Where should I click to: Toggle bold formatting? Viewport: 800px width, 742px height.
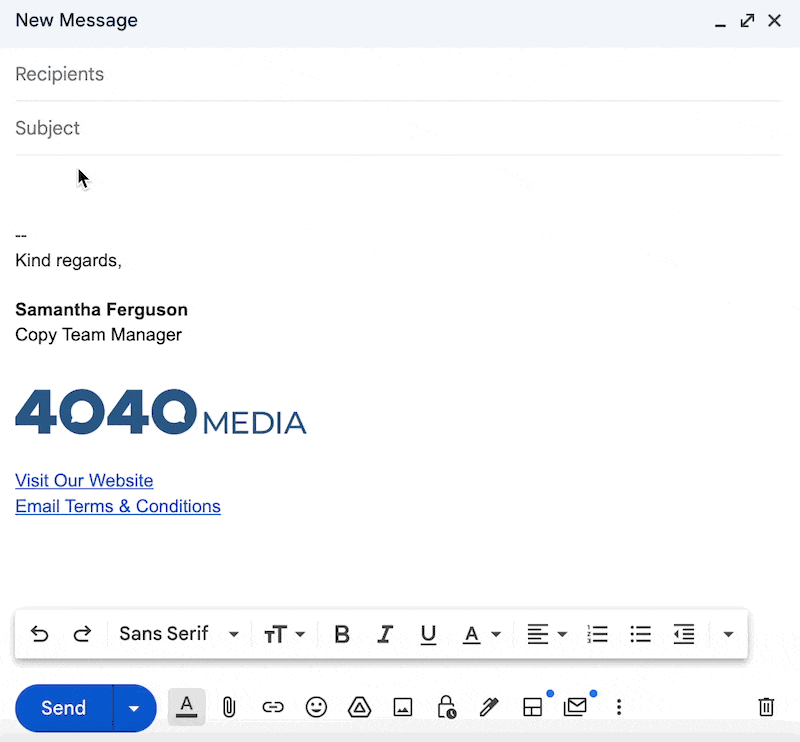[x=342, y=634]
